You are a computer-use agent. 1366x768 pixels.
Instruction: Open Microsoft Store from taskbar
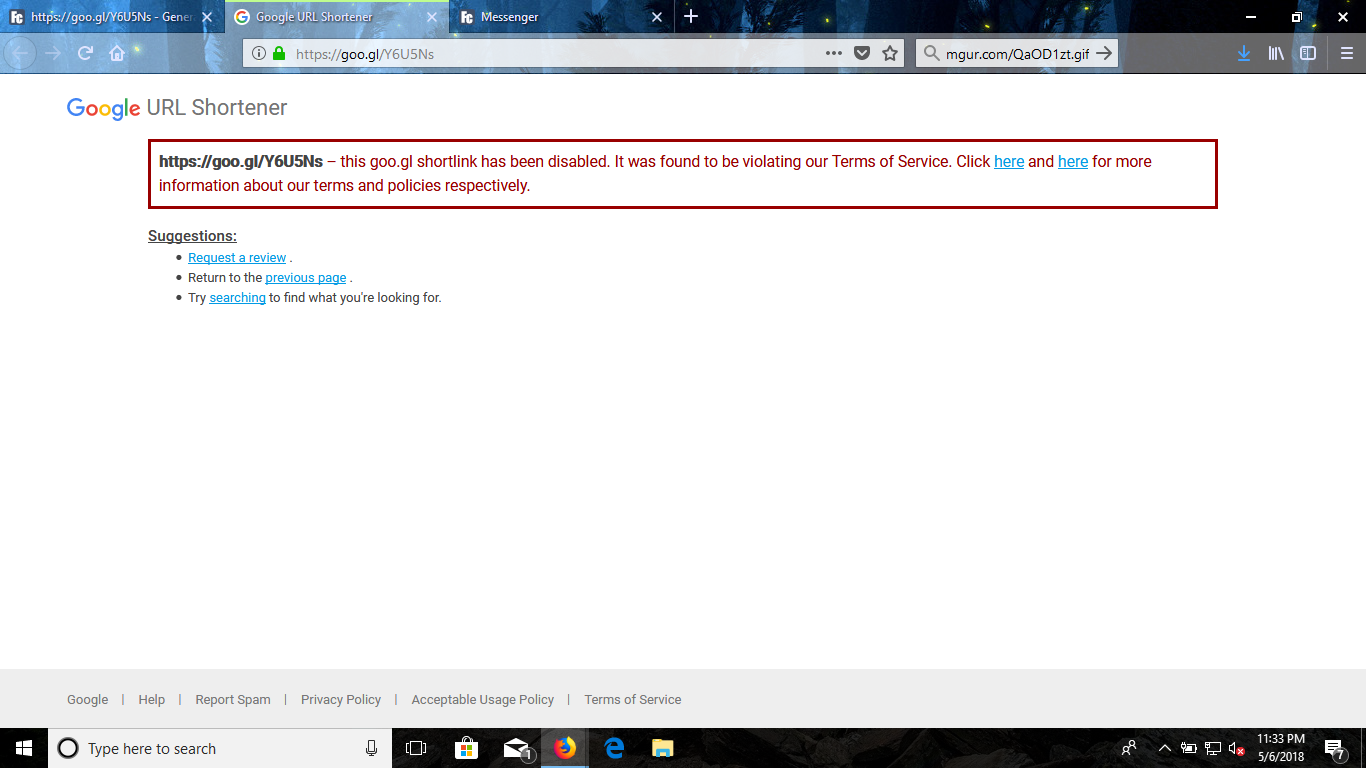466,748
